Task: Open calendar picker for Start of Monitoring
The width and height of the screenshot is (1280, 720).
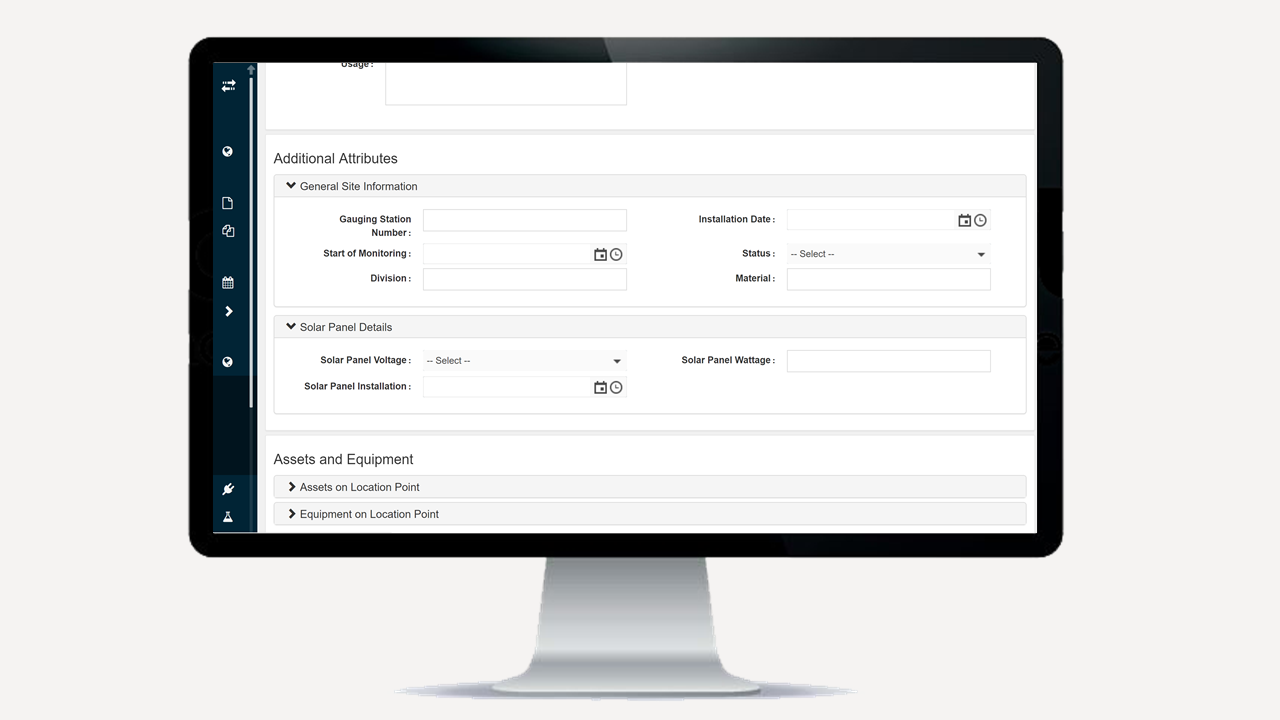Action: click(x=600, y=254)
